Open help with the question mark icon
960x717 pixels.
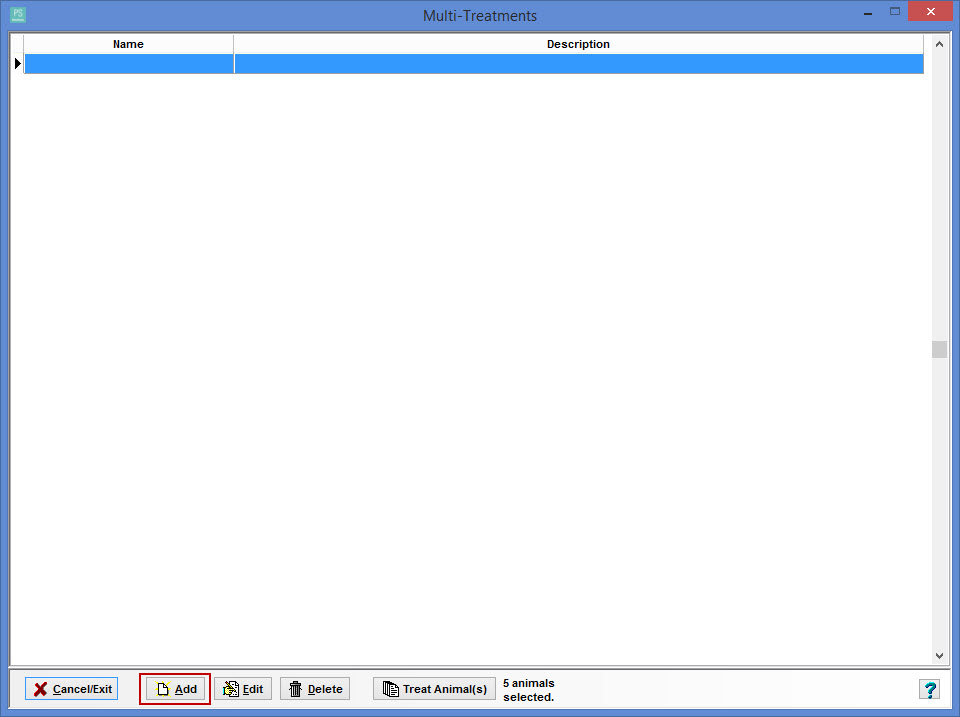[929, 689]
